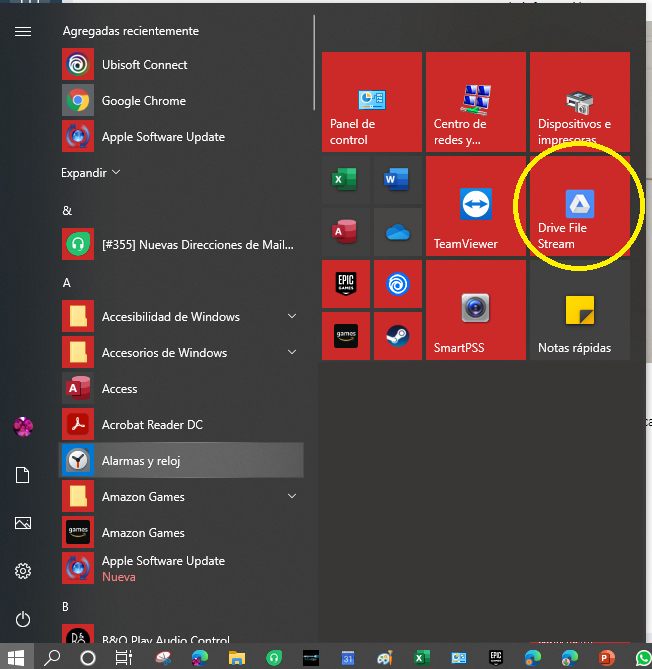Open Task View in the taskbar

pyautogui.click(x=124, y=657)
